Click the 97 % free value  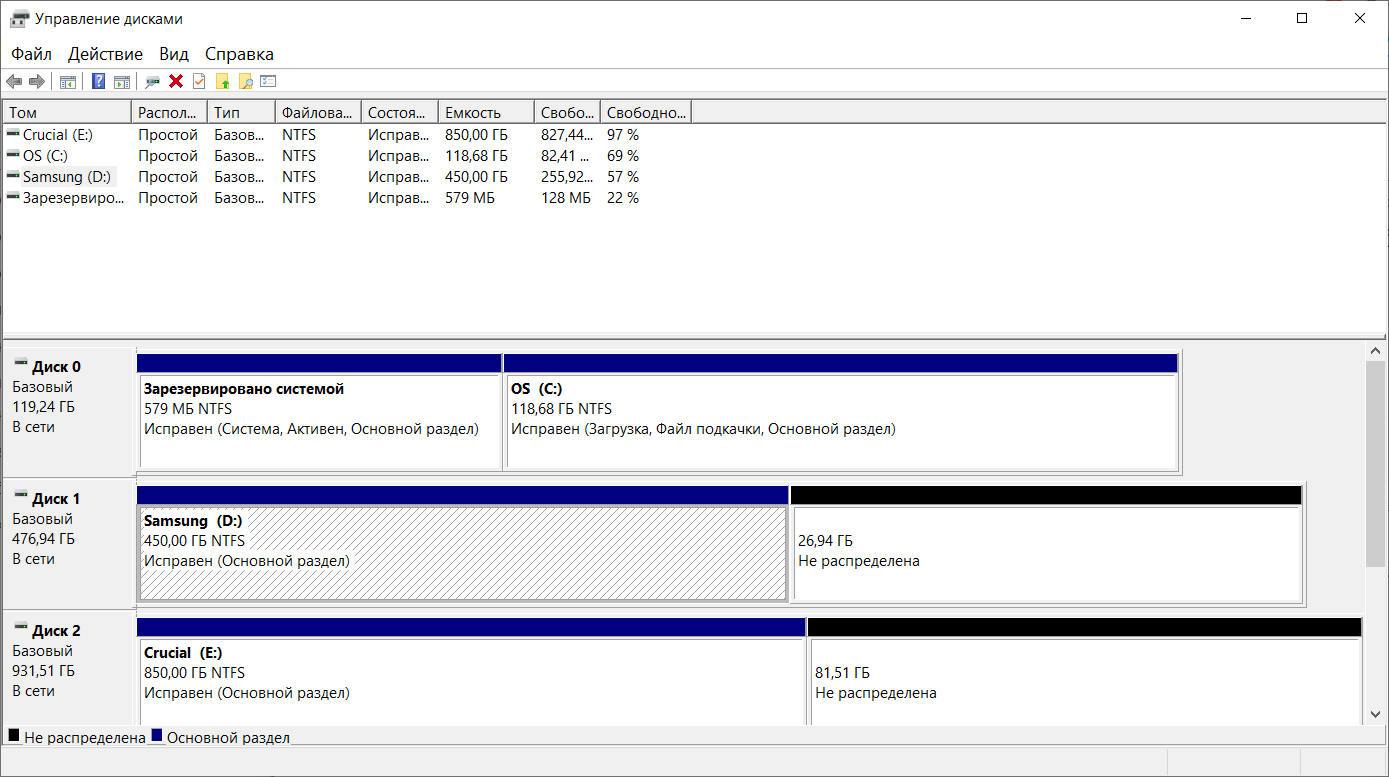tap(623, 134)
